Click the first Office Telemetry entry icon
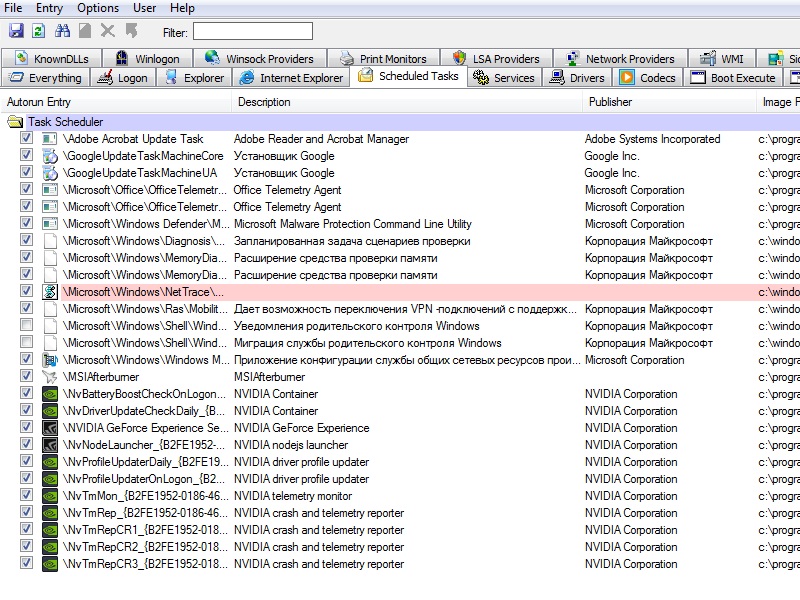This screenshot has width=800, height=600. pyautogui.click(x=49, y=190)
